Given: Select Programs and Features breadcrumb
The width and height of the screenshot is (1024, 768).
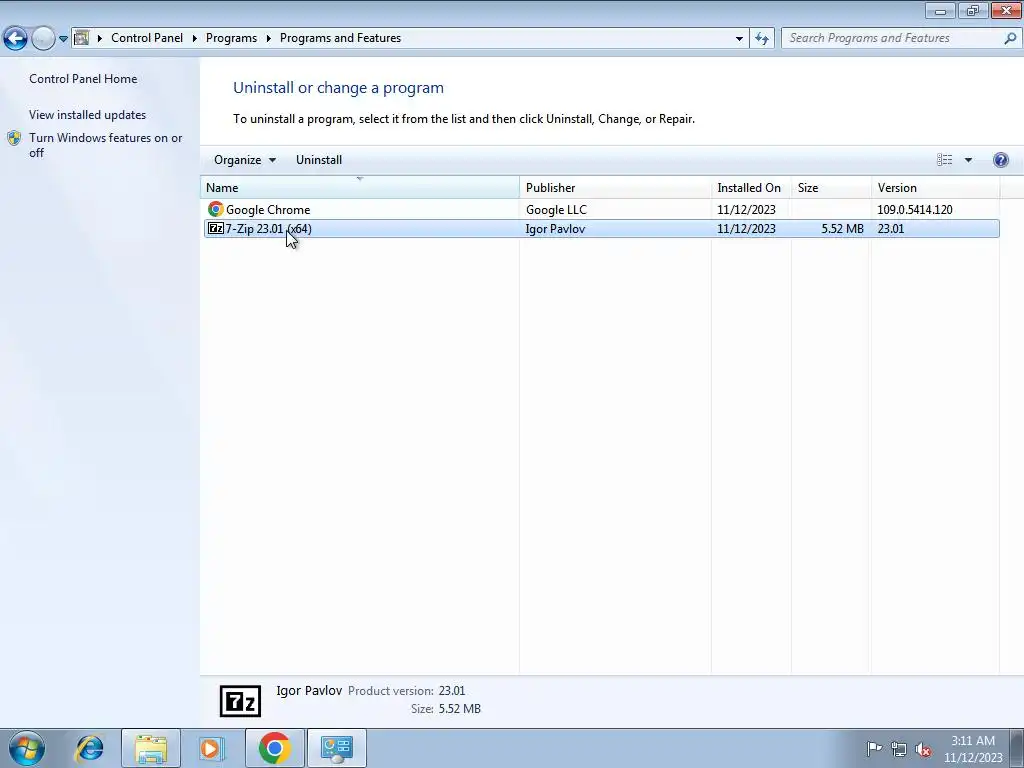Looking at the screenshot, I should coord(340,38).
